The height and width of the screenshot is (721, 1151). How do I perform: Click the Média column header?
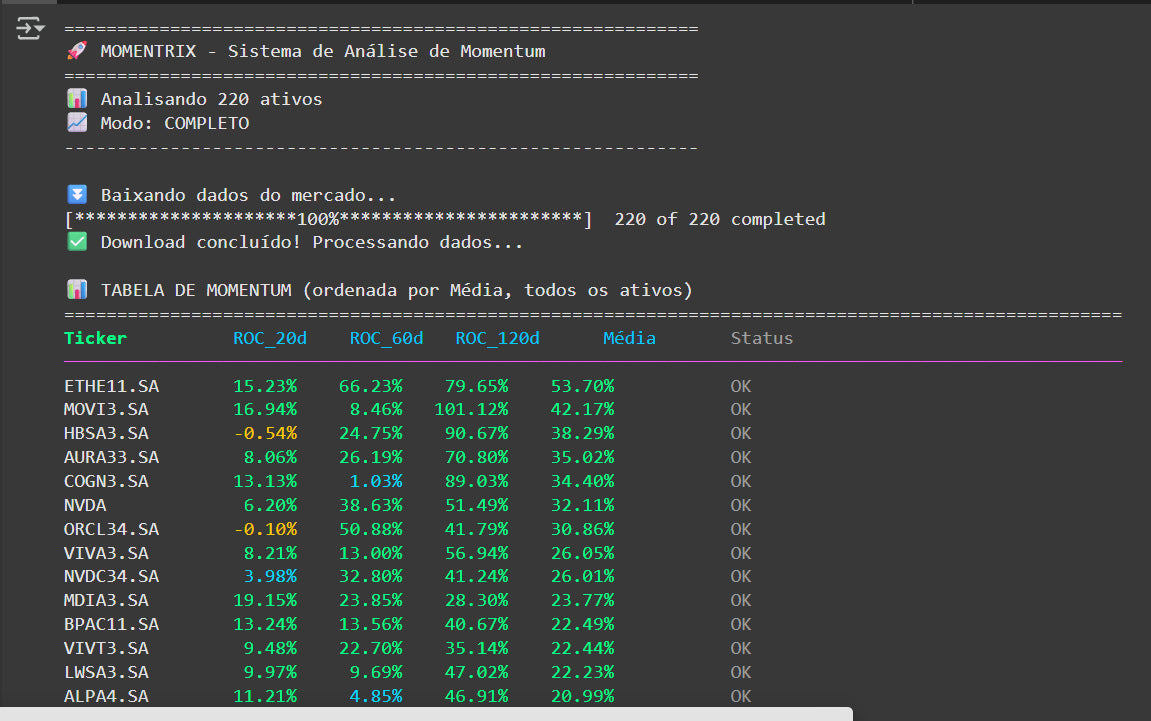click(629, 338)
